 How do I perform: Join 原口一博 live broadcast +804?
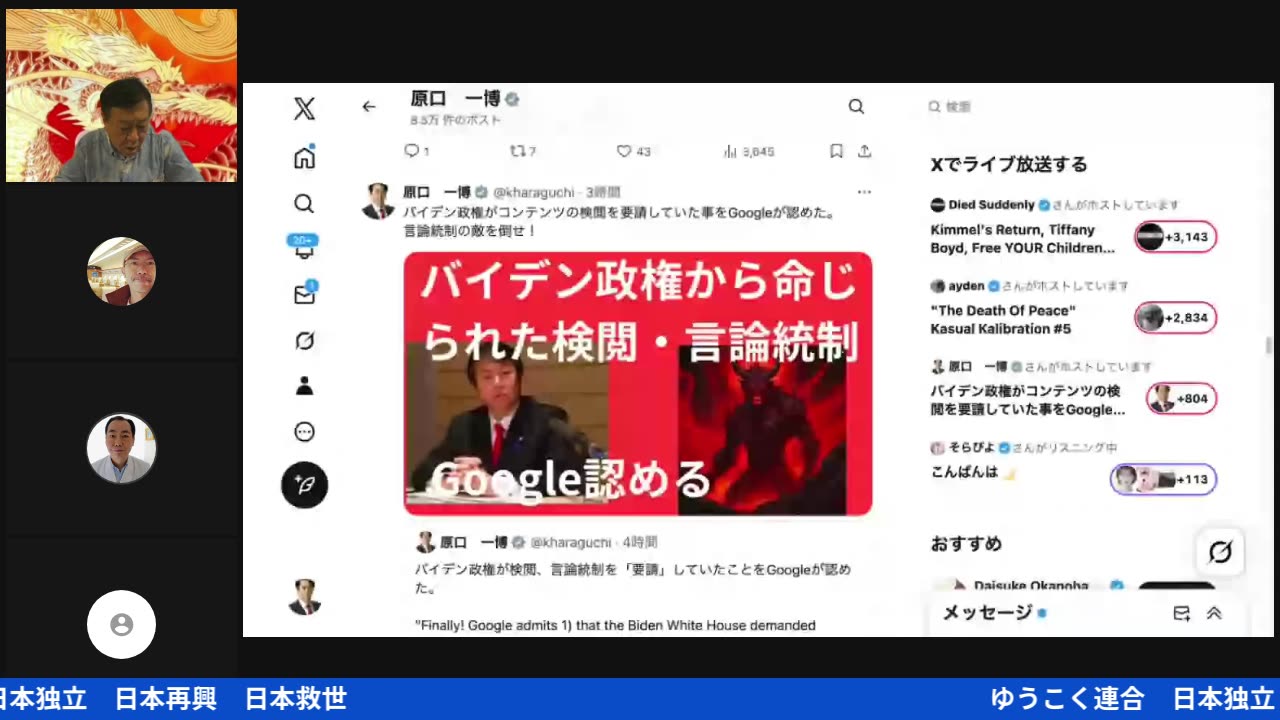click(1181, 399)
